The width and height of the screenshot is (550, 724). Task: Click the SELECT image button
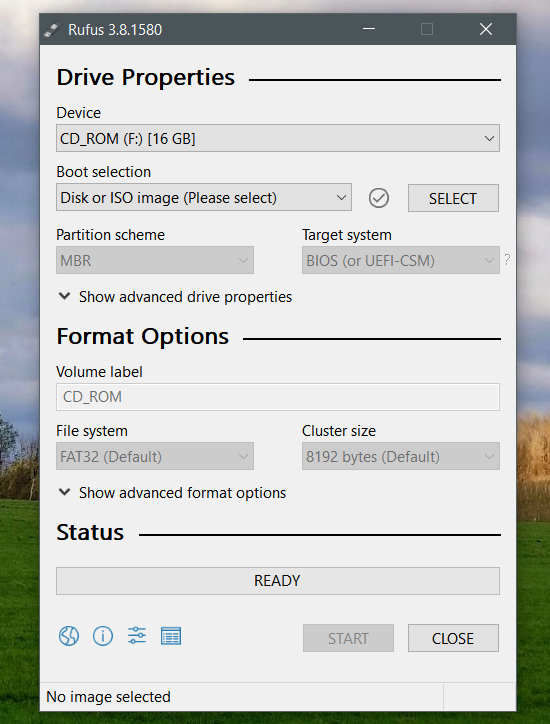coord(453,198)
